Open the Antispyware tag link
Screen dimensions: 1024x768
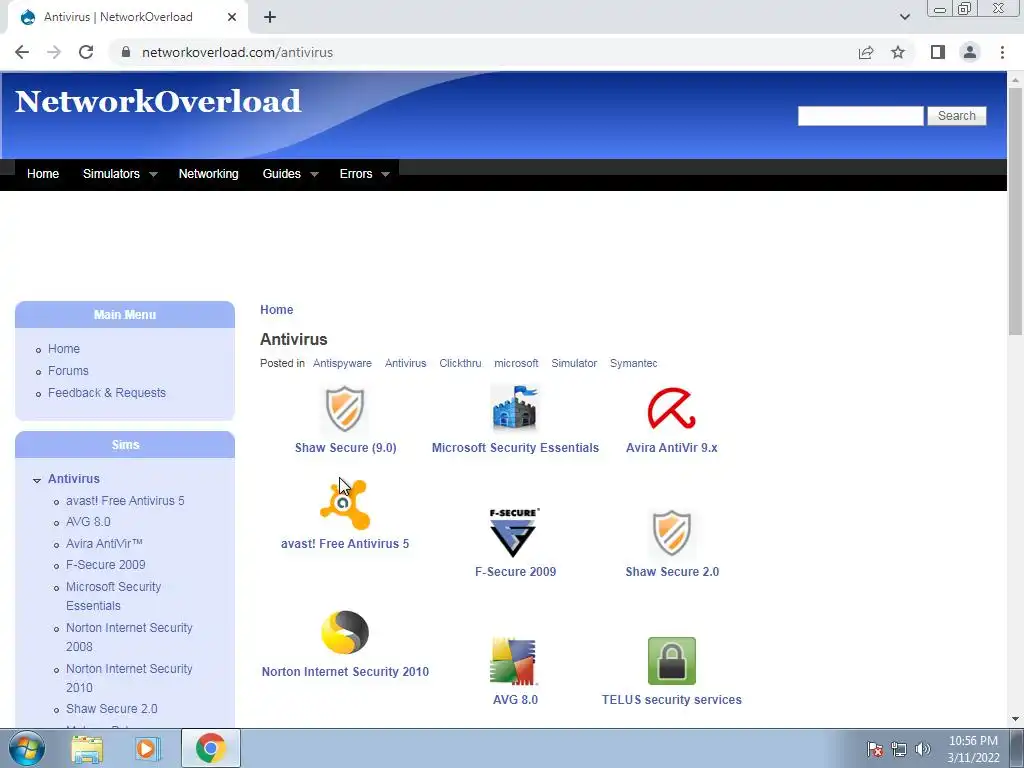pos(342,363)
